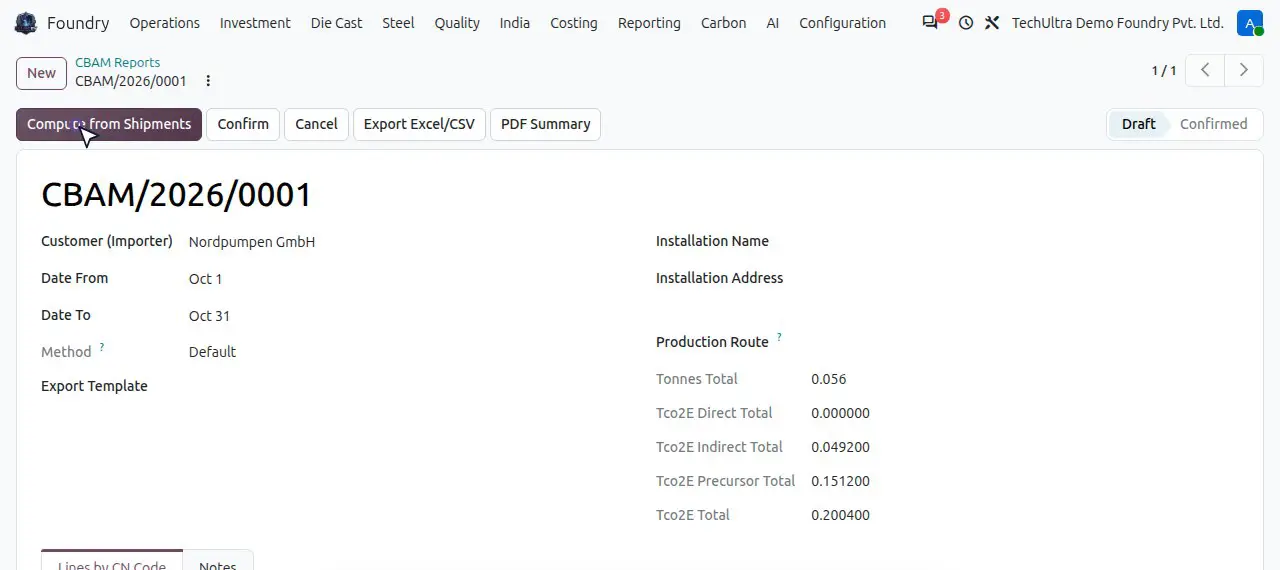The height and width of the screenshot is (570, 1280).
Task: Open the AI menu
Action: [x=773, y=23]
